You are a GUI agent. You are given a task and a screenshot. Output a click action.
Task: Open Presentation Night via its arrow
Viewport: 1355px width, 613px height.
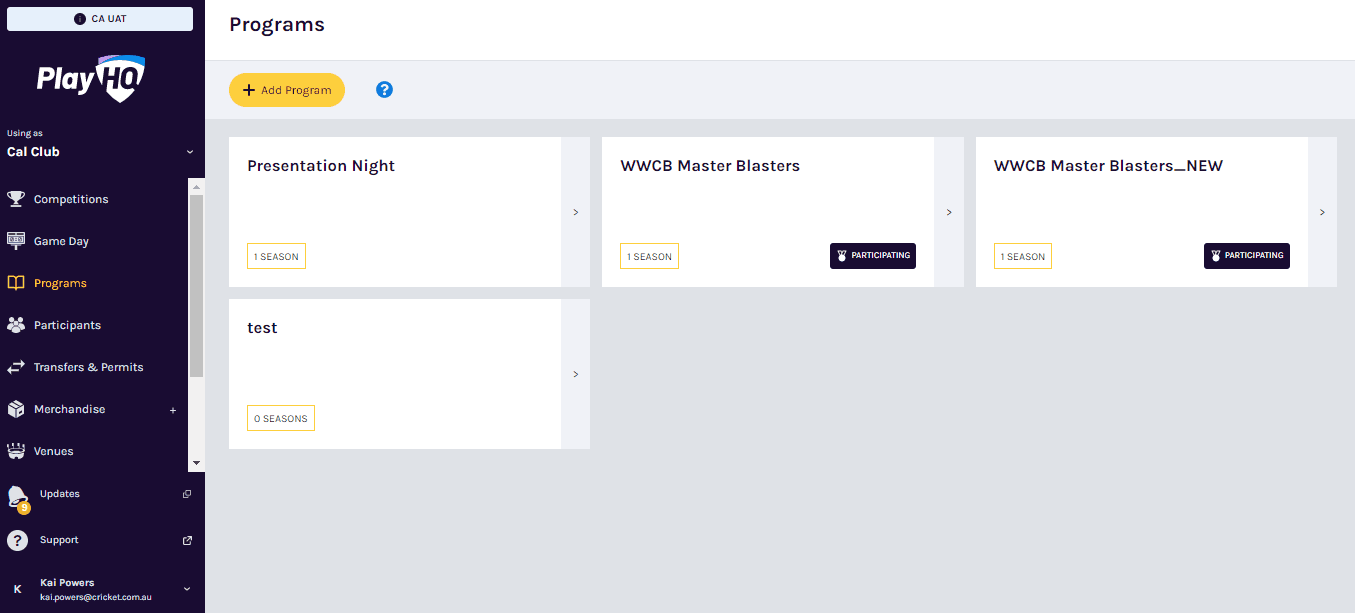pos(576,212)
